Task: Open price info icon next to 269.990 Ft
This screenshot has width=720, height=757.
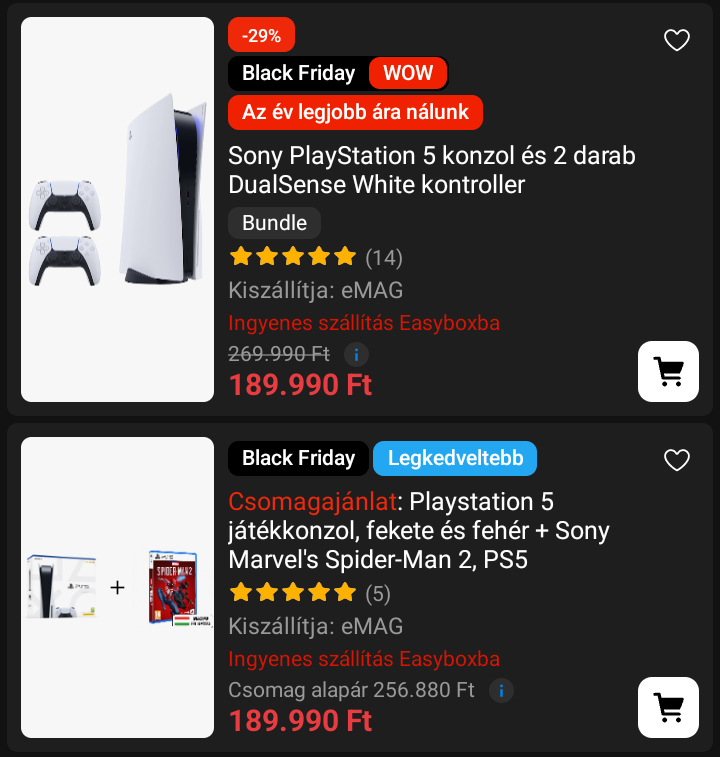Action: coord(356,354)
